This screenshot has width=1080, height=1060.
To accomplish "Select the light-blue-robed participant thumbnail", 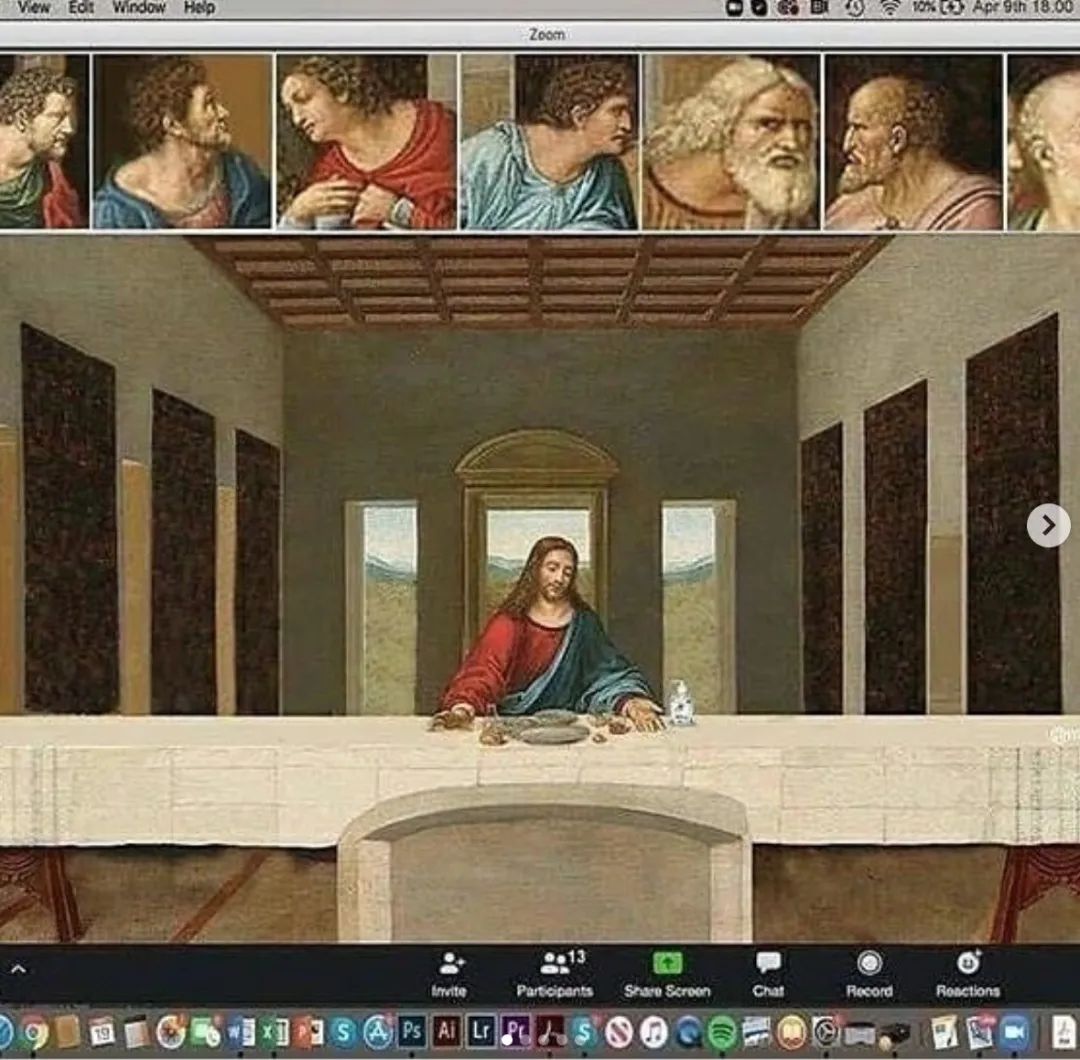I will click(x=548, y=141).
